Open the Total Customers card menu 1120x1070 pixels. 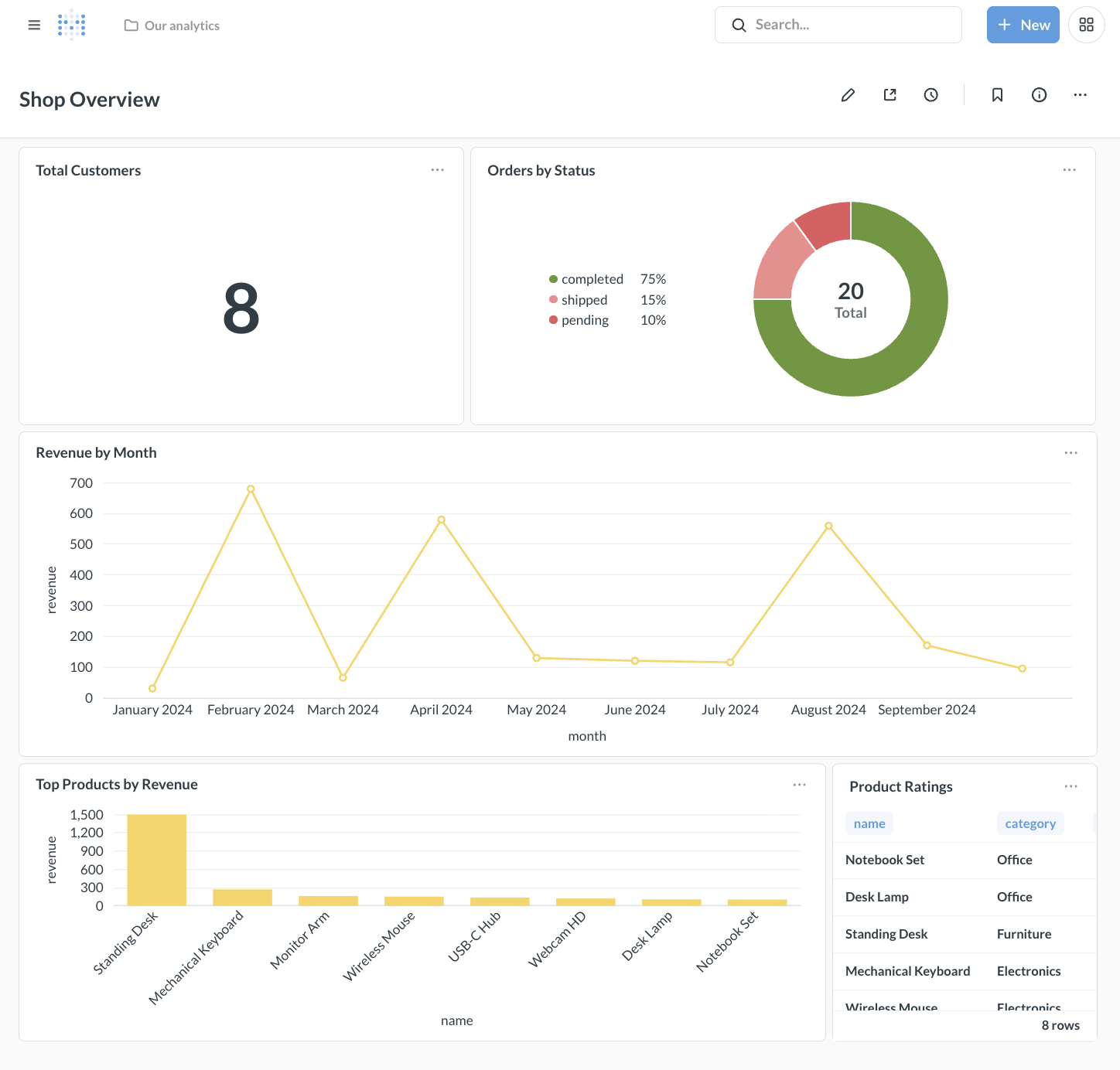(438, 170)
